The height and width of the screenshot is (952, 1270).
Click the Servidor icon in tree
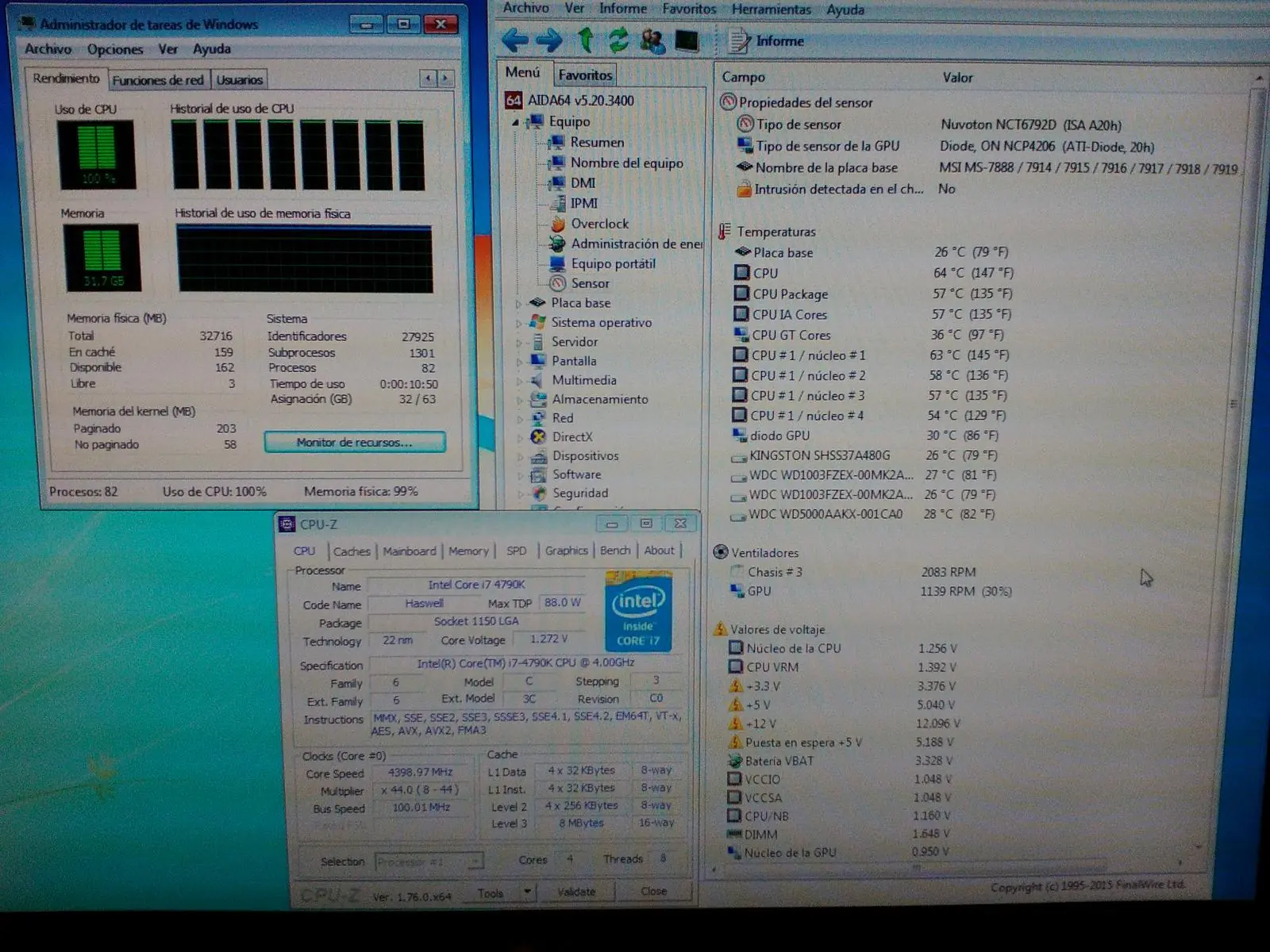pos(538,341)
